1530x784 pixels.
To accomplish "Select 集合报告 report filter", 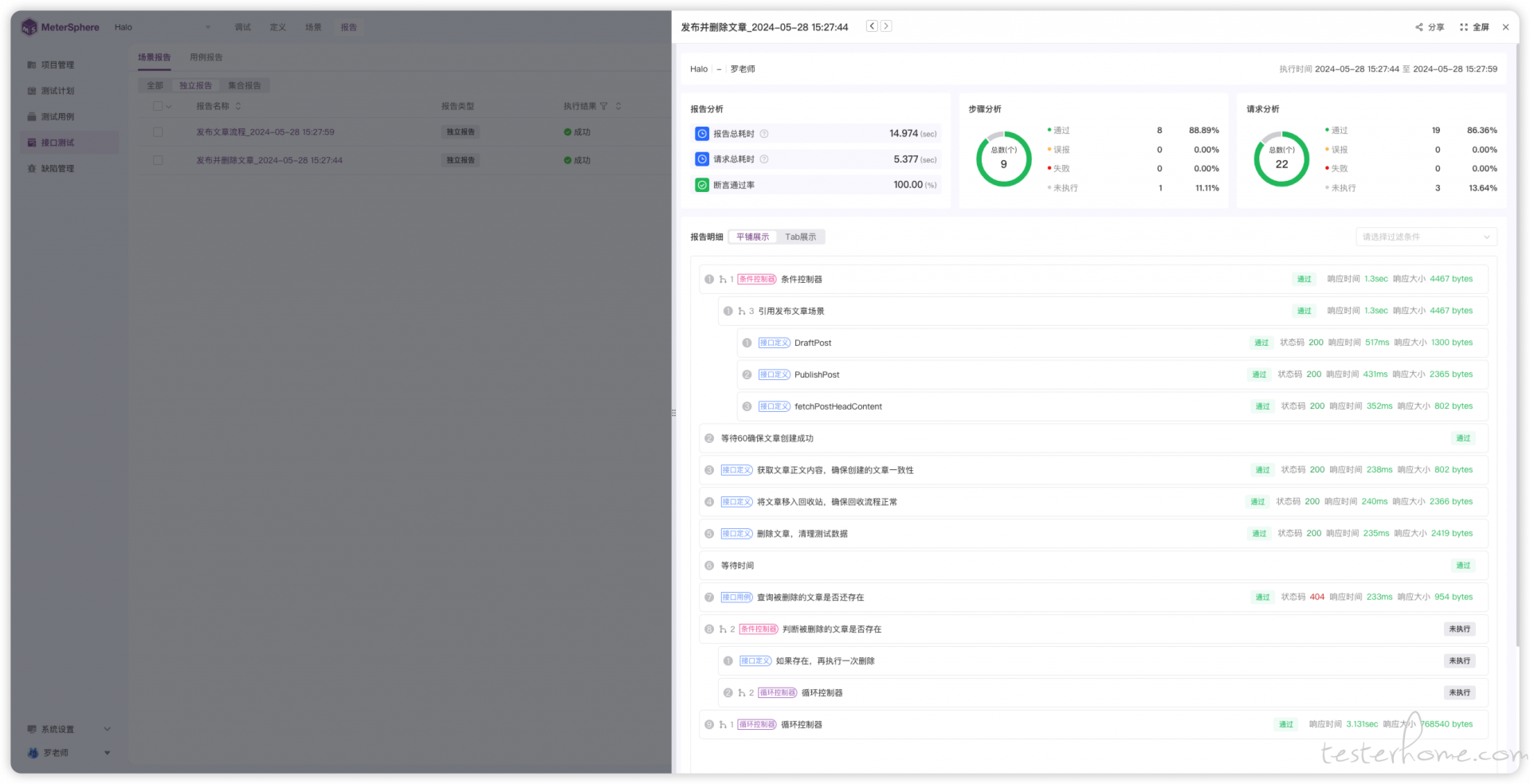I will 245,85.
